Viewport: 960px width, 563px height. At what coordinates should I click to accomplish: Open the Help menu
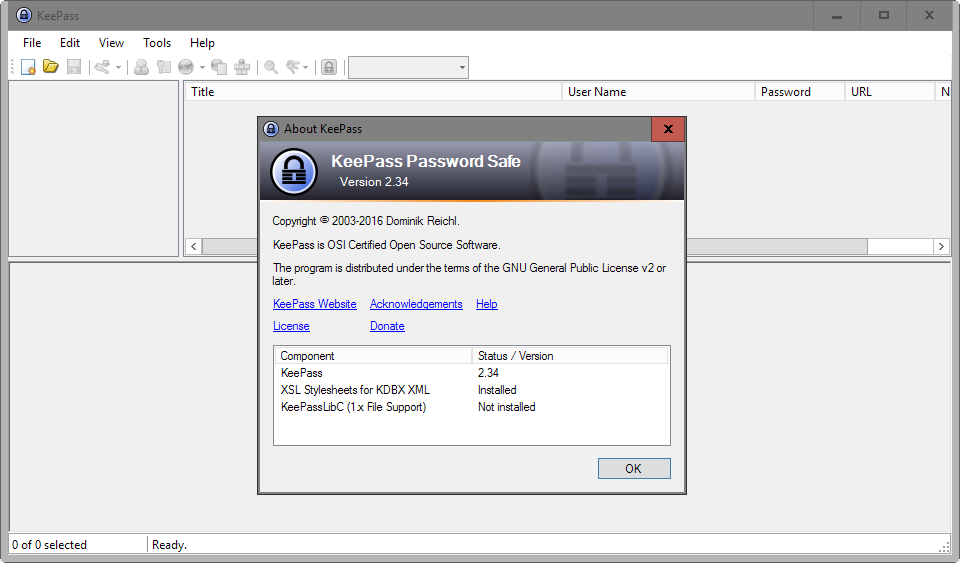[202, 43]
